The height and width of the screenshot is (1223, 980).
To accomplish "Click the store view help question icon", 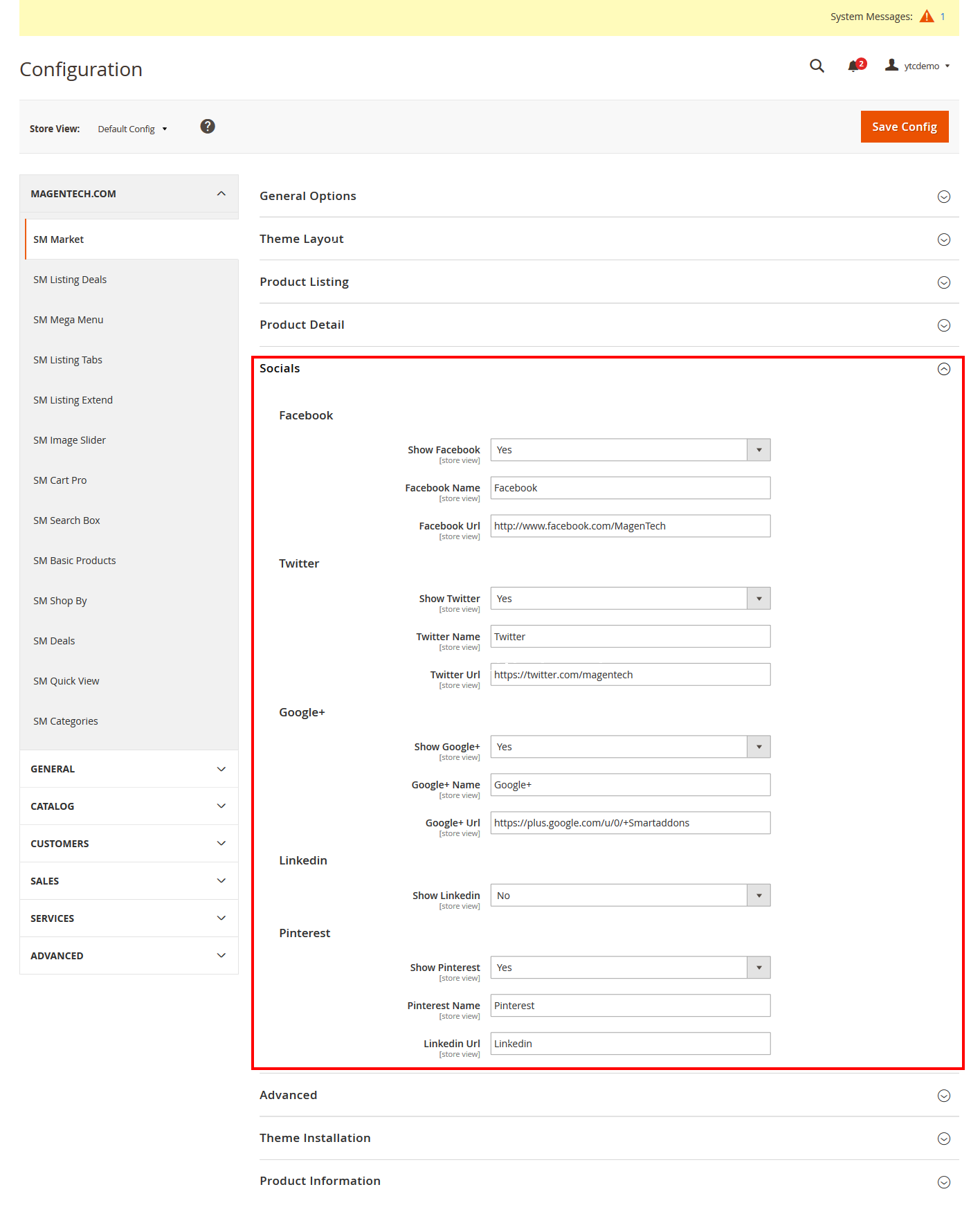I will click(x=208, y=126).
